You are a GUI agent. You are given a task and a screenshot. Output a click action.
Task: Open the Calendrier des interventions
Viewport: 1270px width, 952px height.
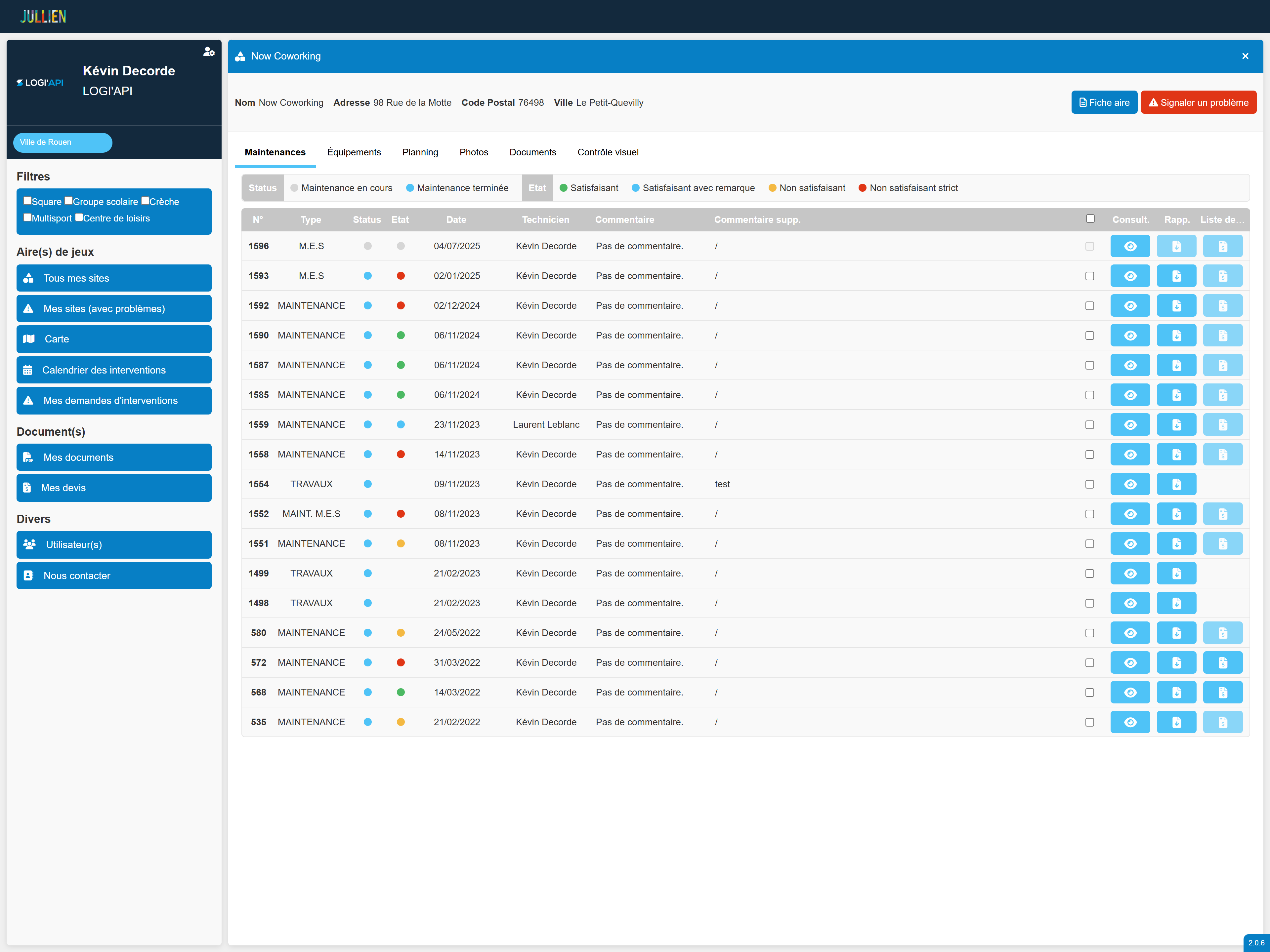(114, 370)
